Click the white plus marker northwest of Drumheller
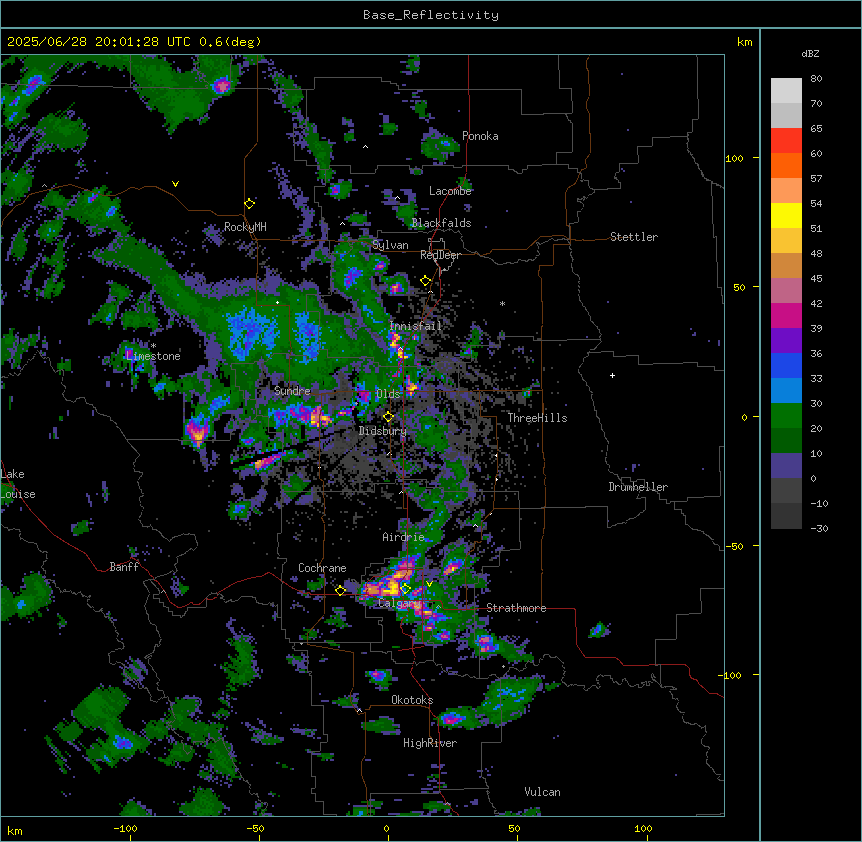This screenshot has height=842, width=862. click(x=612, y=375)
